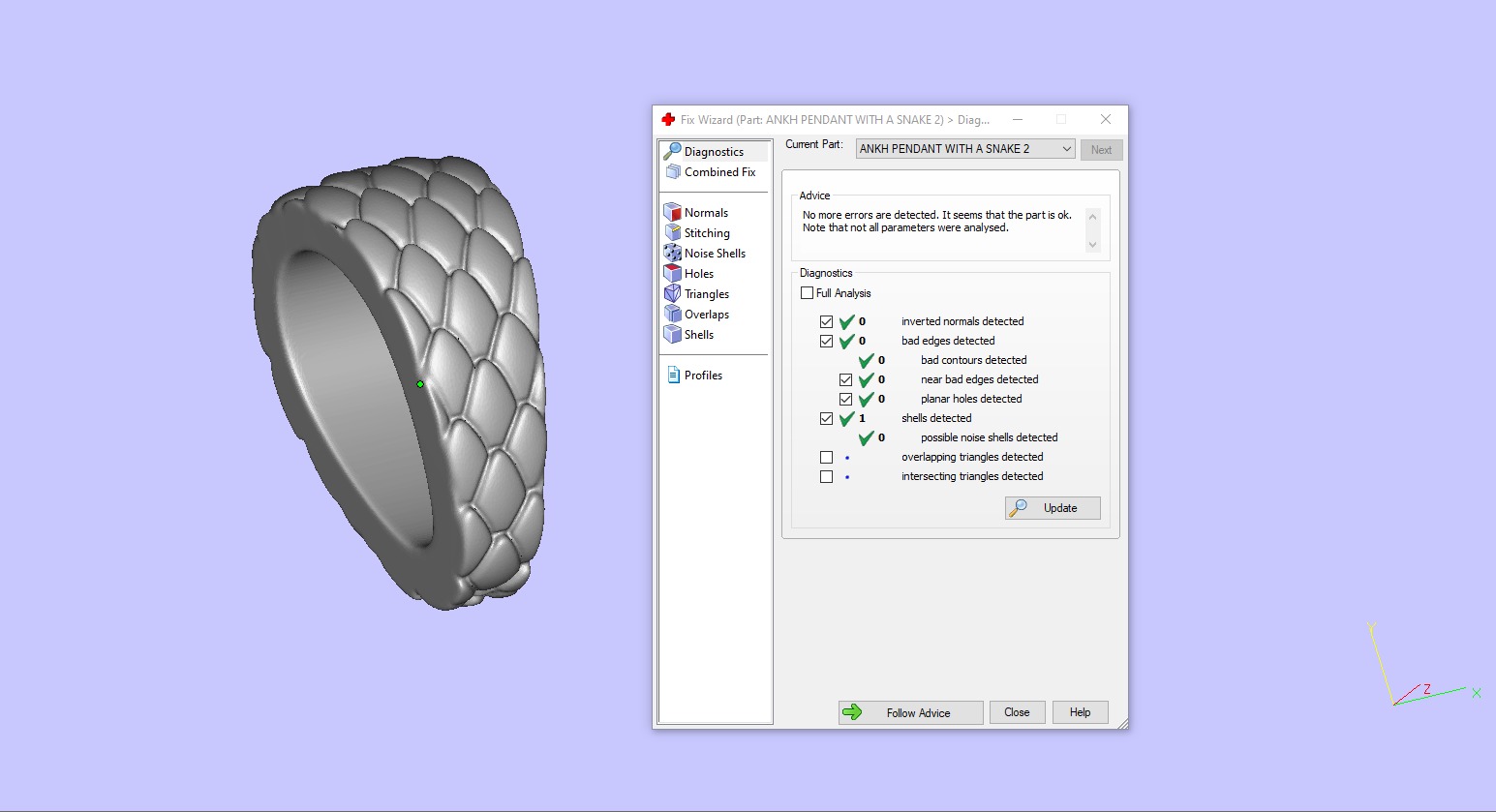
Task: Click the Next button
Action: tap(1102, 150)
